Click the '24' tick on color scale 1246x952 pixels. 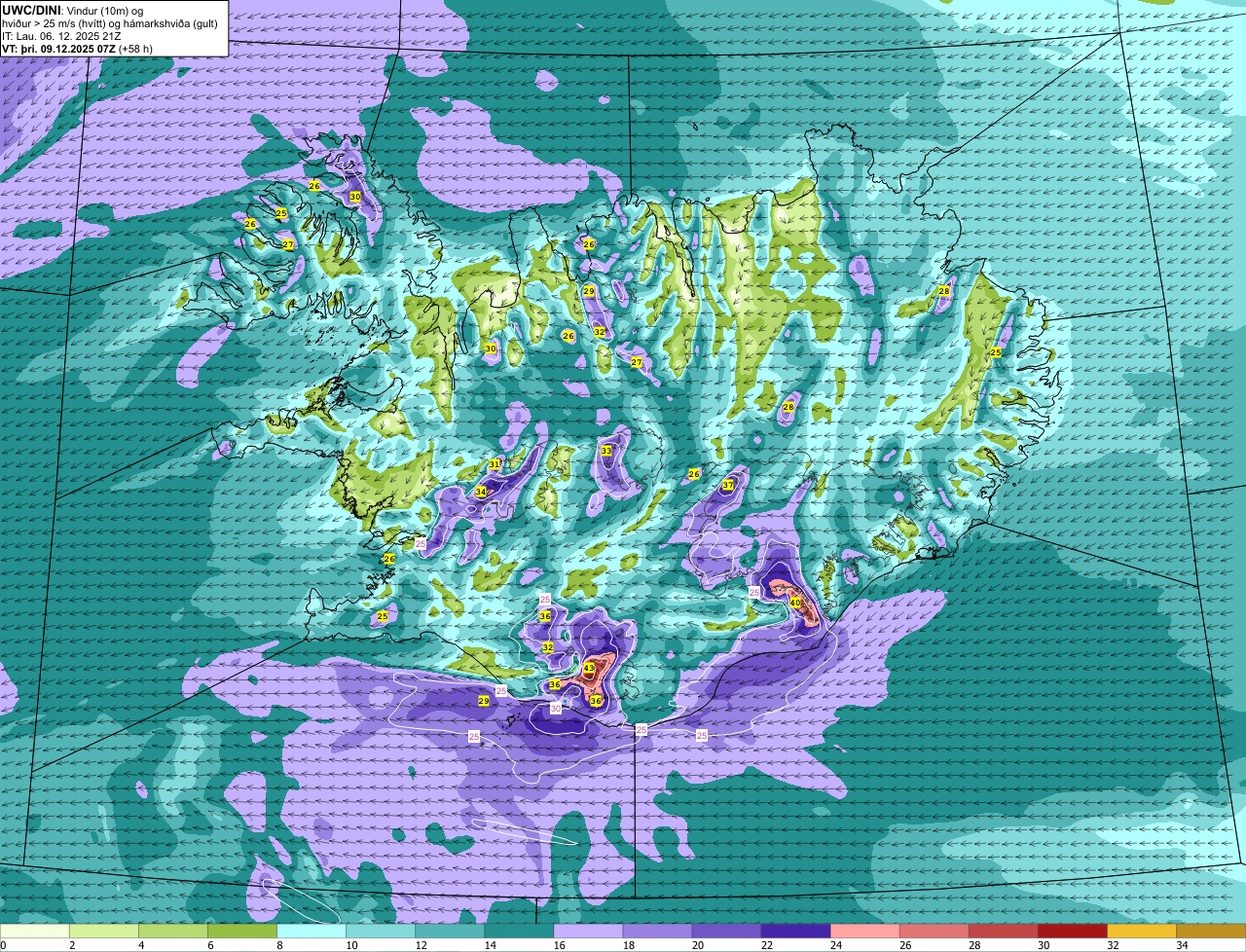[x=834, y=945]
